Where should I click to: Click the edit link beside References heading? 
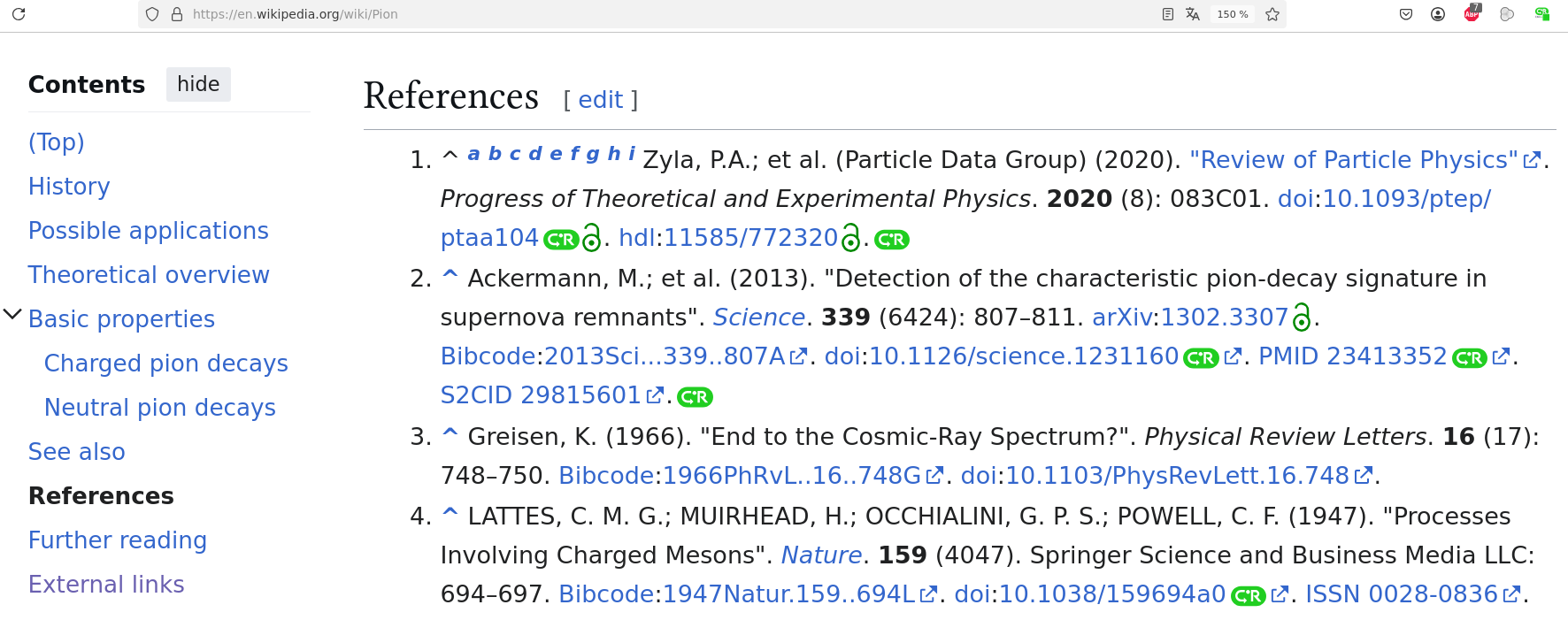click(601, 100)
